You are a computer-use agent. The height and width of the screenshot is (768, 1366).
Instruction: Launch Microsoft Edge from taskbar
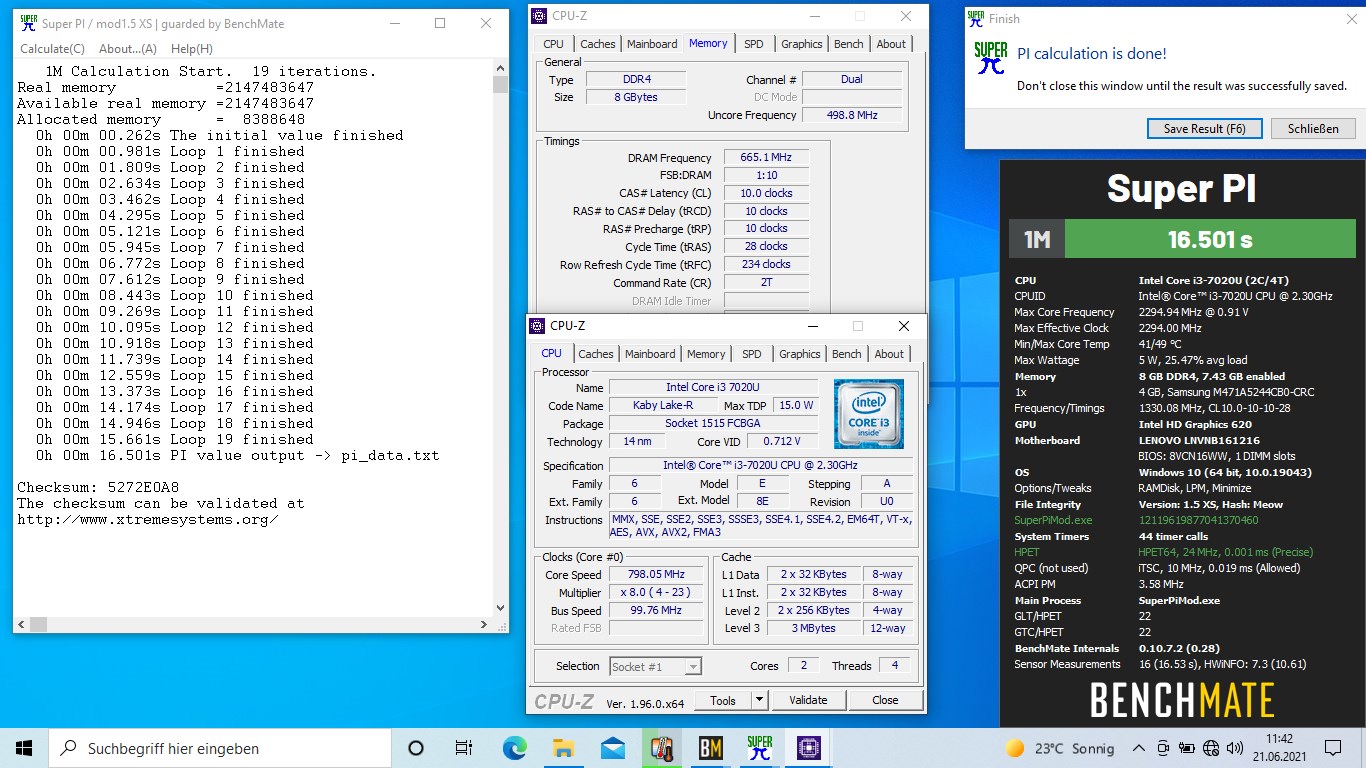(x=514, y=748)
